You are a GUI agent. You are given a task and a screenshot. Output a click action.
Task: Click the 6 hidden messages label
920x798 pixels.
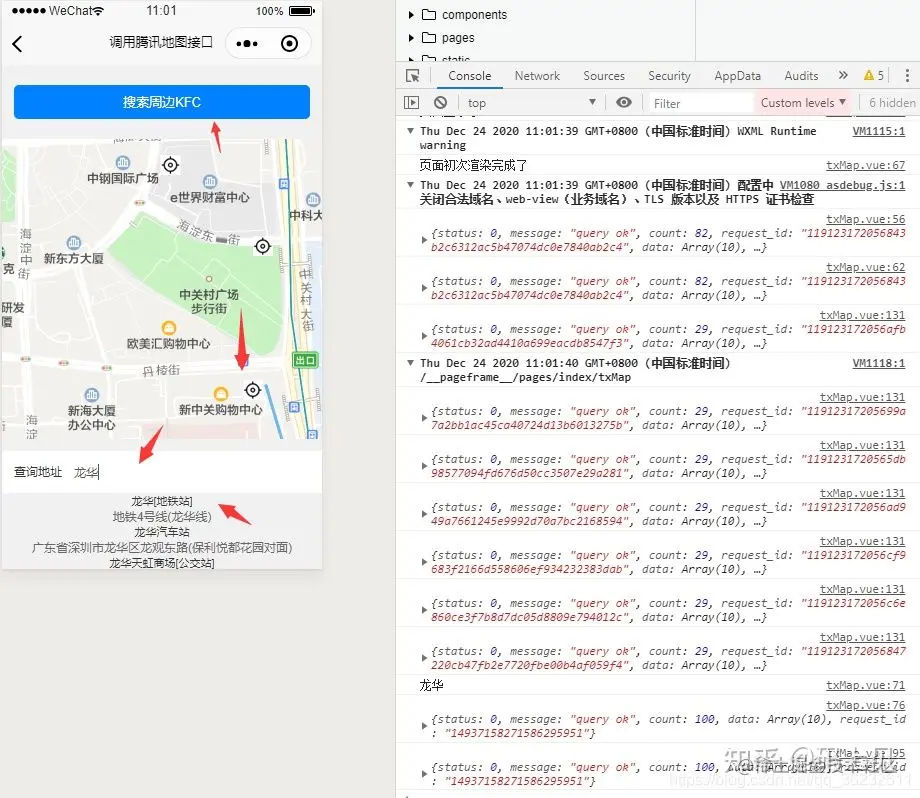pyautogui.click(x=892, y=103)
